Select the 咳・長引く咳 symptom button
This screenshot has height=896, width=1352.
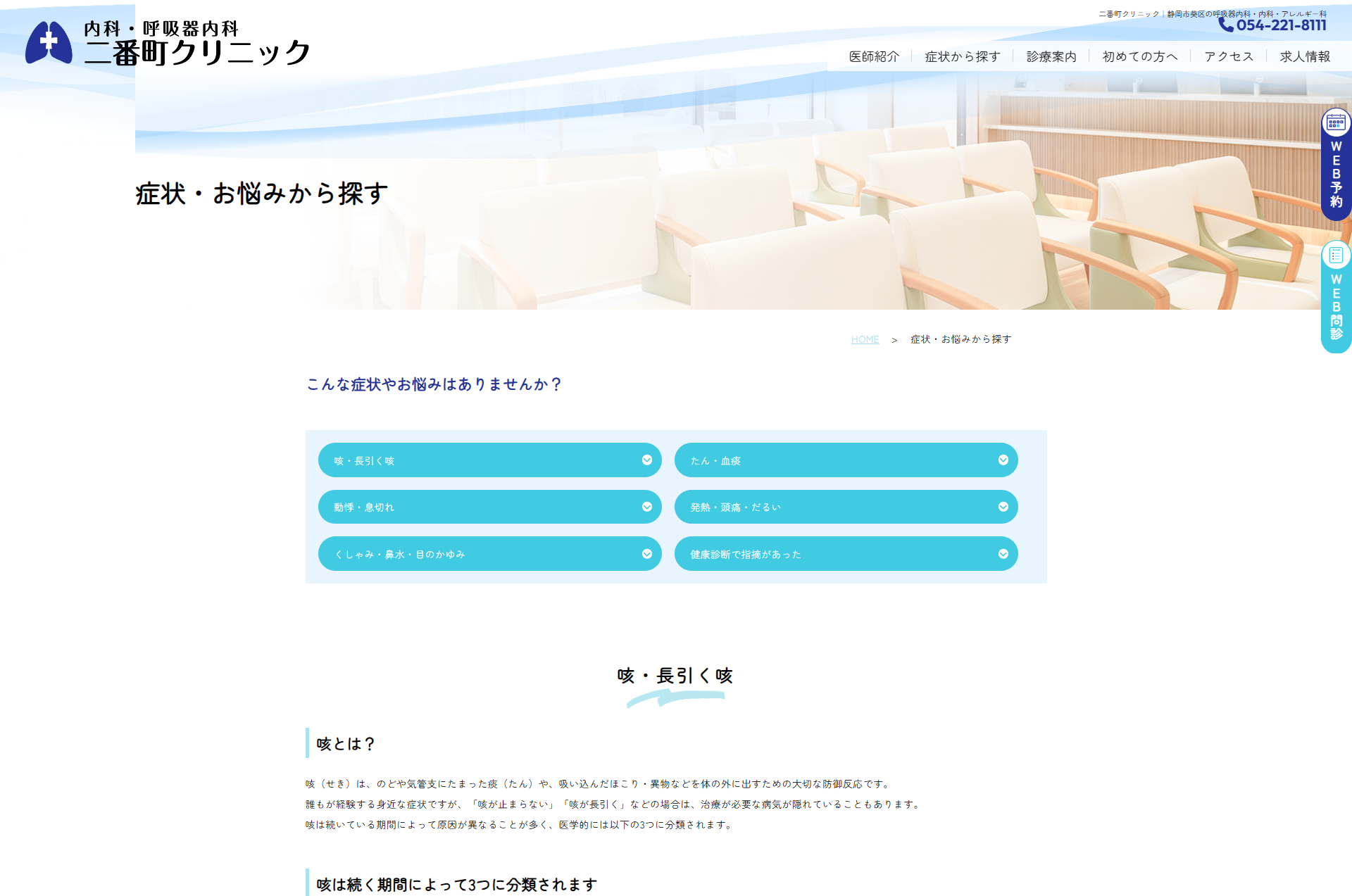490,460
